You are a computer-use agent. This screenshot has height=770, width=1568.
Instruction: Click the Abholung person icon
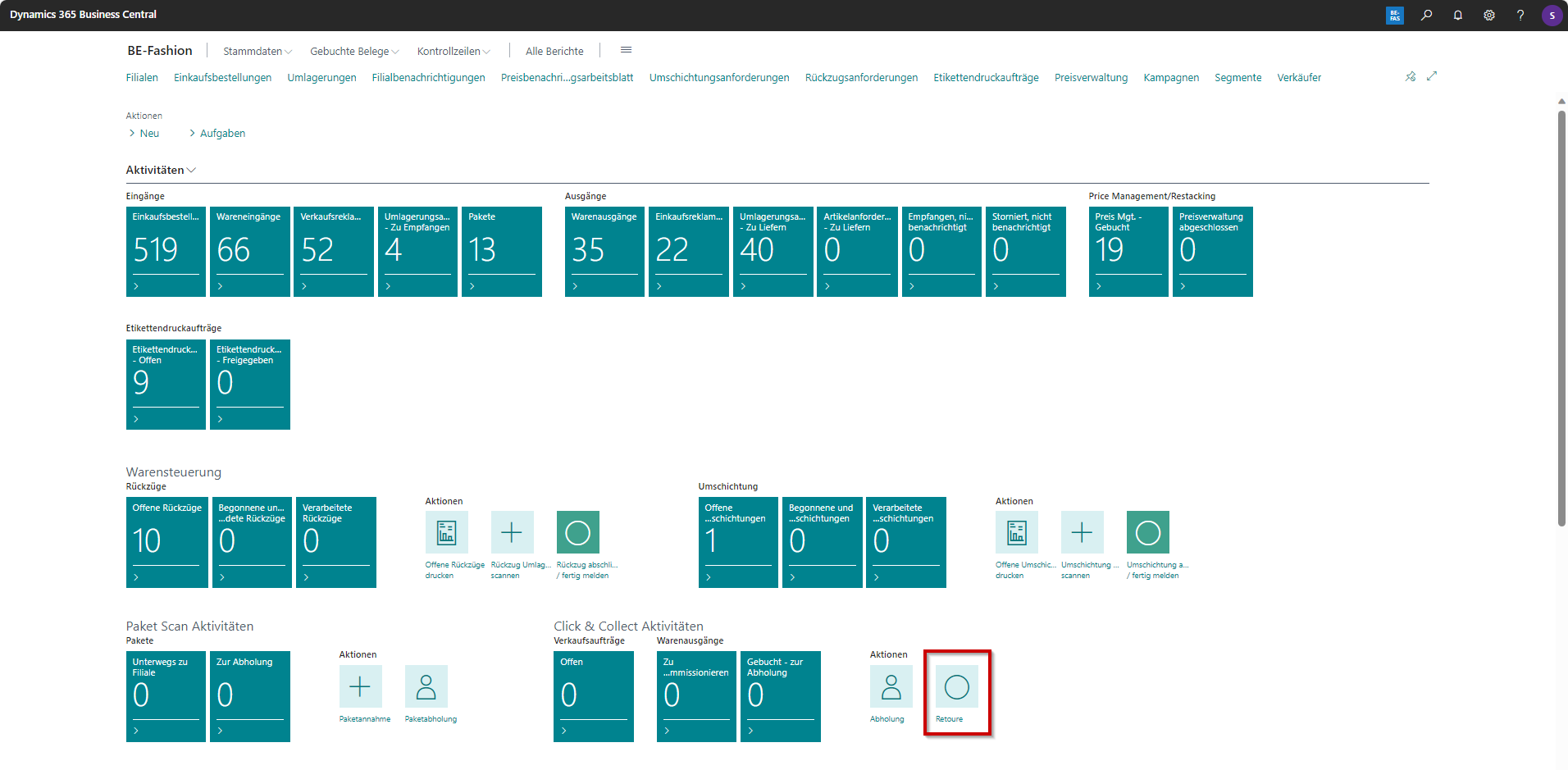tap(891, 687)
